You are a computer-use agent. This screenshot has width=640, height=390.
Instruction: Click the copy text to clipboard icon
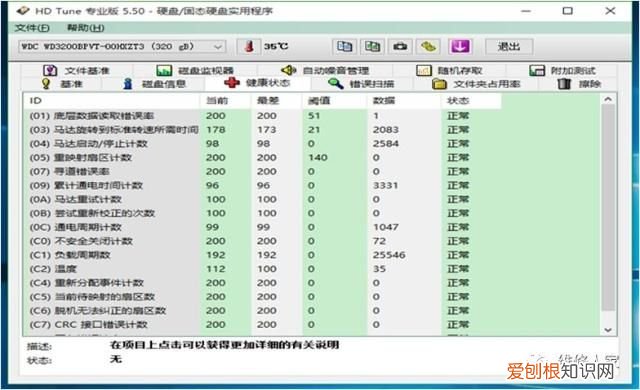(x=344, y=47)
